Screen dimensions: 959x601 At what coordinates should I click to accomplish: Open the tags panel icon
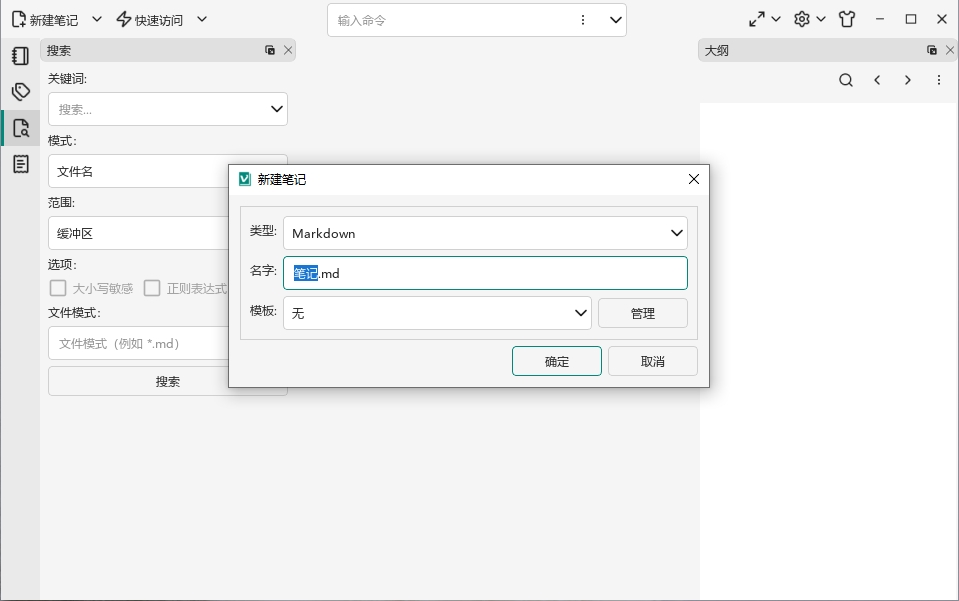coord(20,92)
